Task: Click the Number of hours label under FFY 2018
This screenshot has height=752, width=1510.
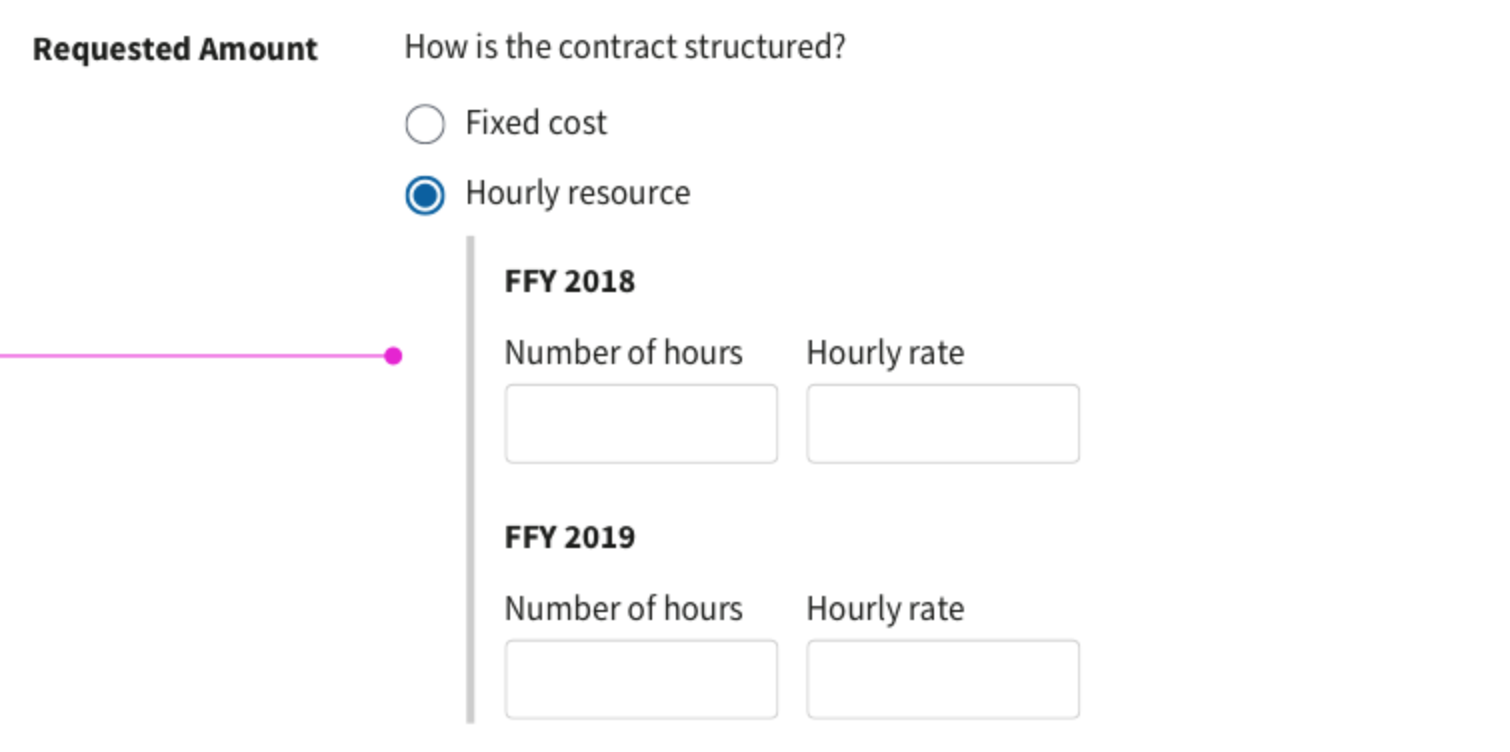Action: click(623, 352)
